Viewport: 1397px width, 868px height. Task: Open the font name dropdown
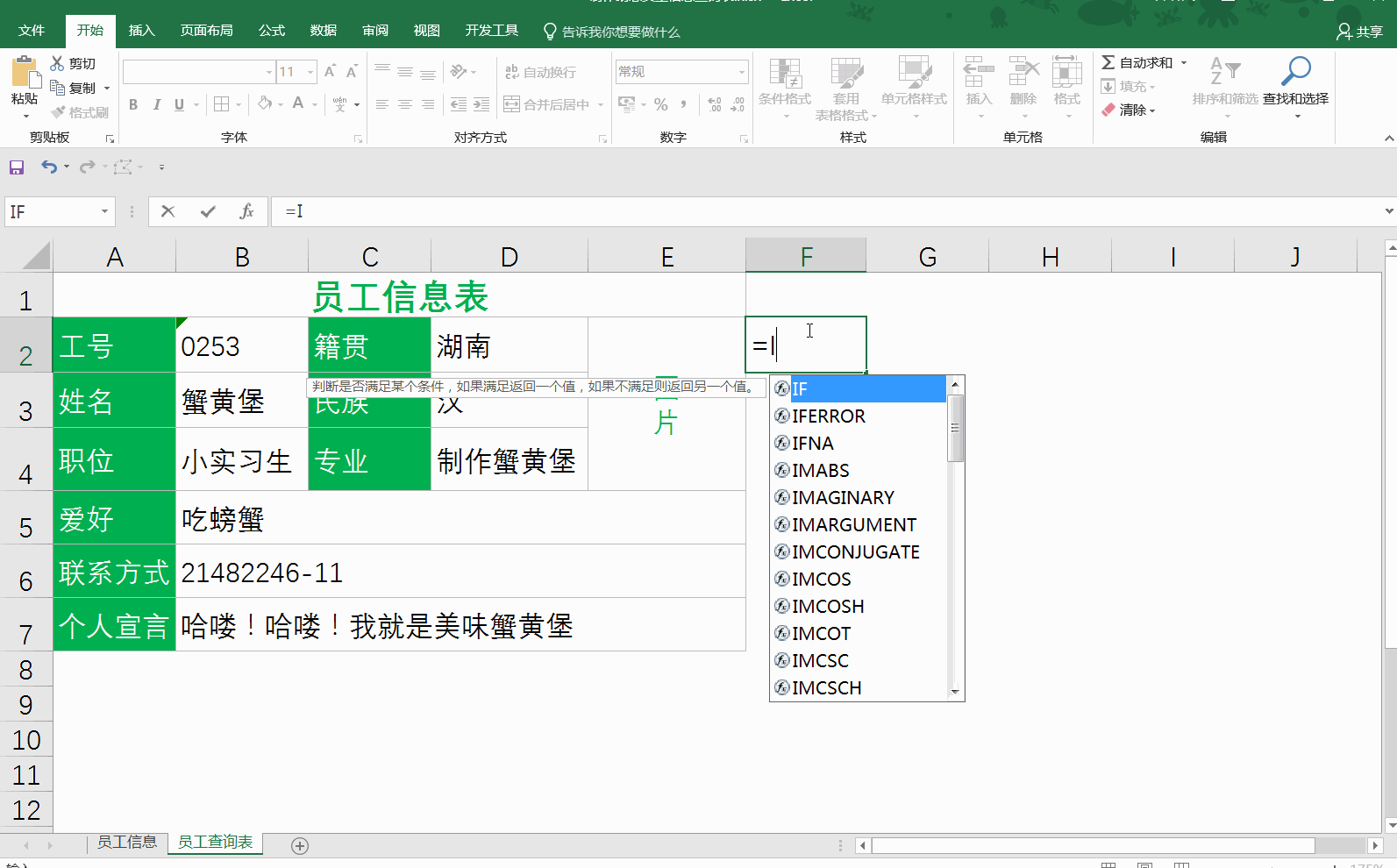tap(269, 72)
